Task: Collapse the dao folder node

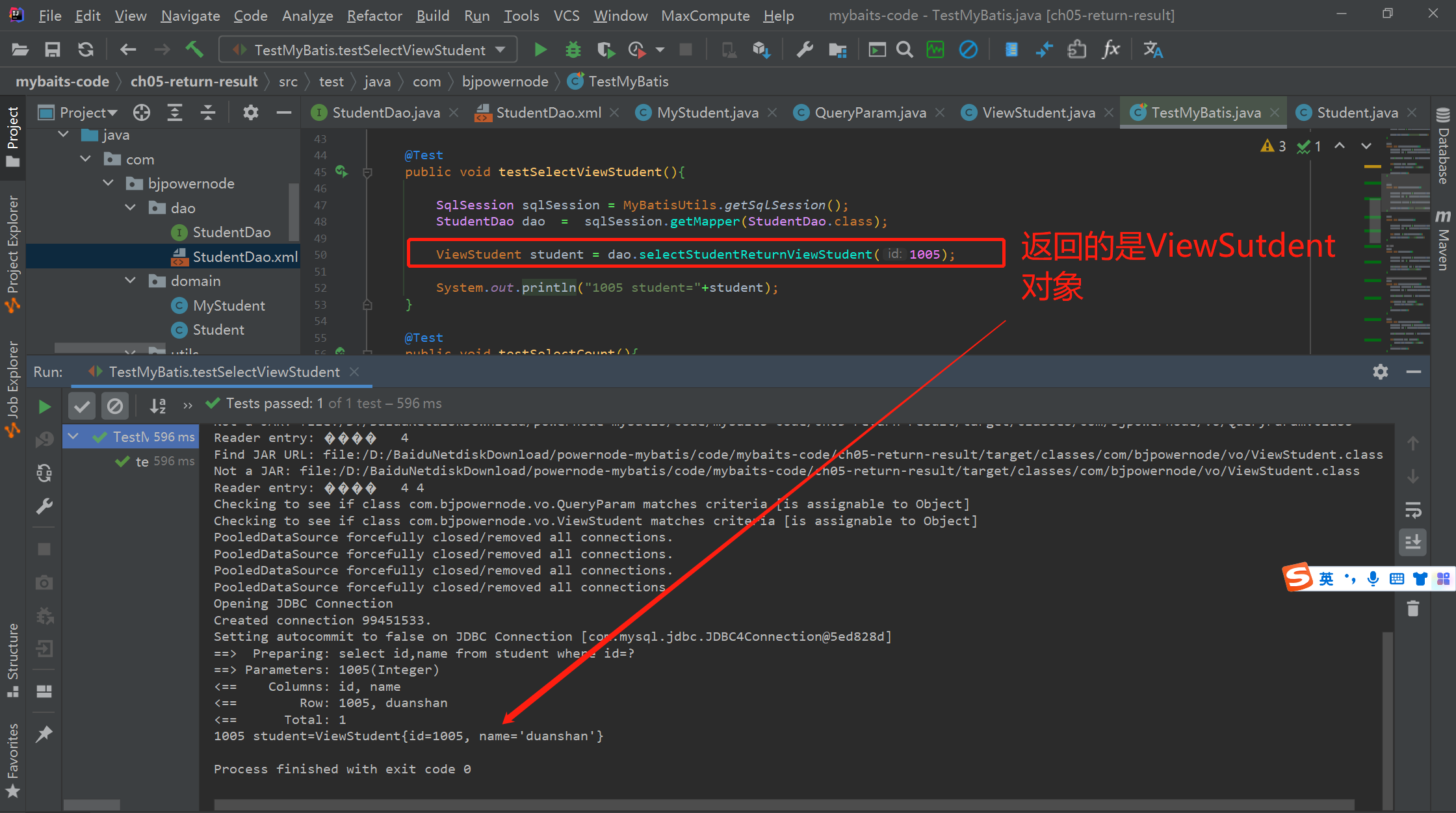Action: coord(131,208)
